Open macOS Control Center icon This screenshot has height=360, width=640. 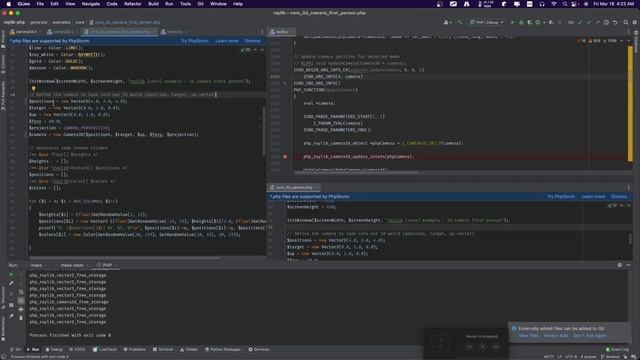pyautogui.click(x=574, y=4)
